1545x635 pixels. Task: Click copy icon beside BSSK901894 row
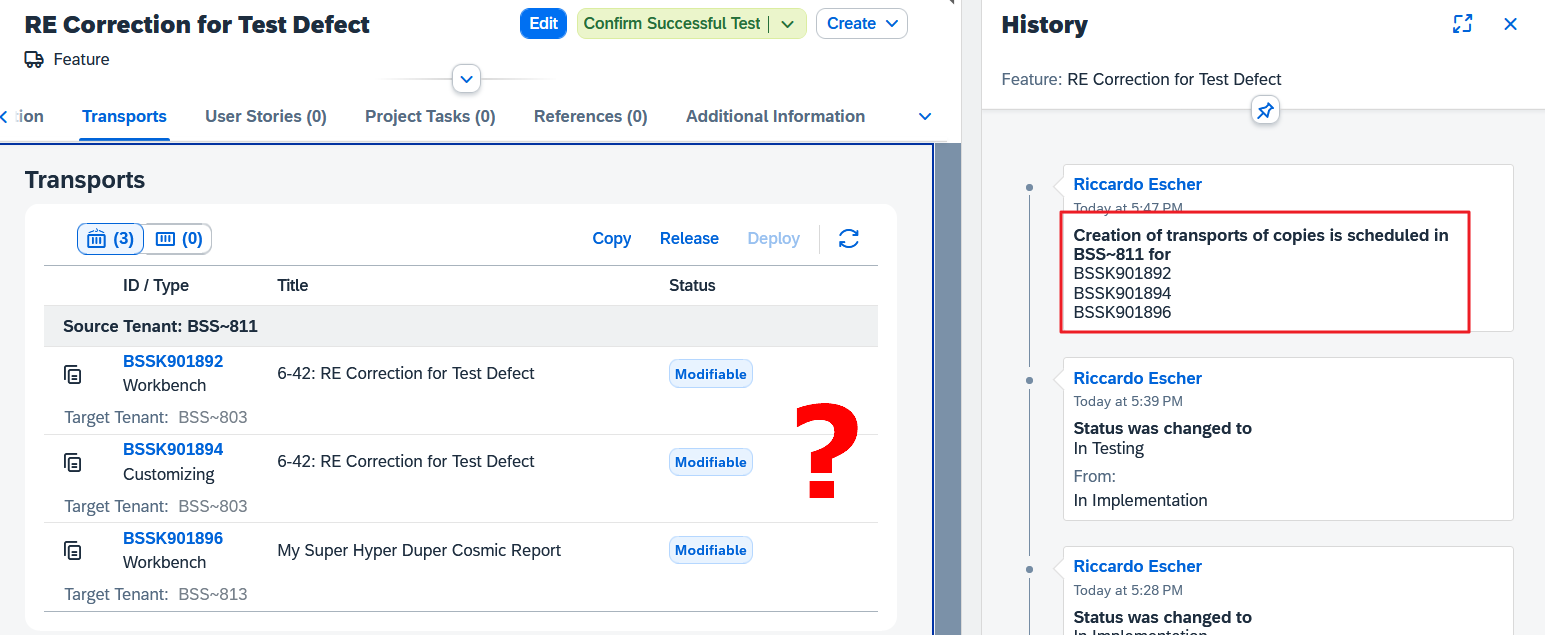pyautogui.click(x=73, y=462)
